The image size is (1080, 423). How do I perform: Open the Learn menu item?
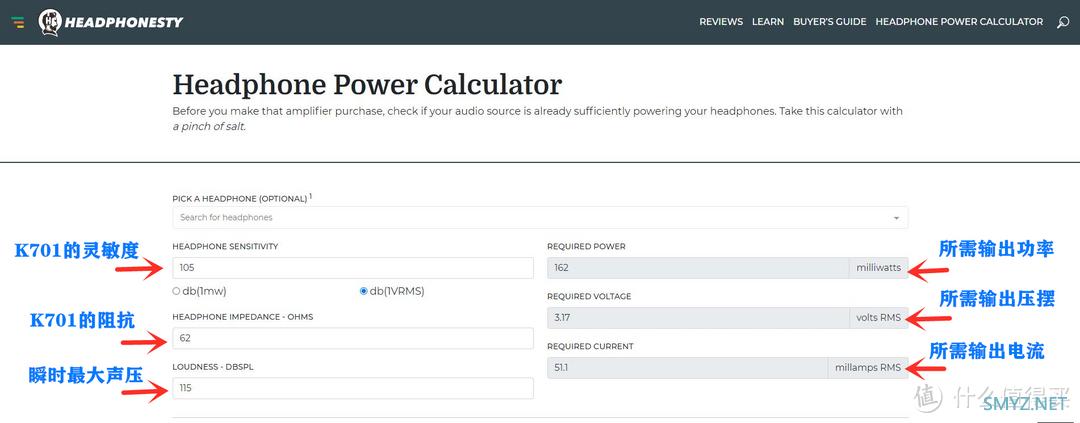pos(768,22)
